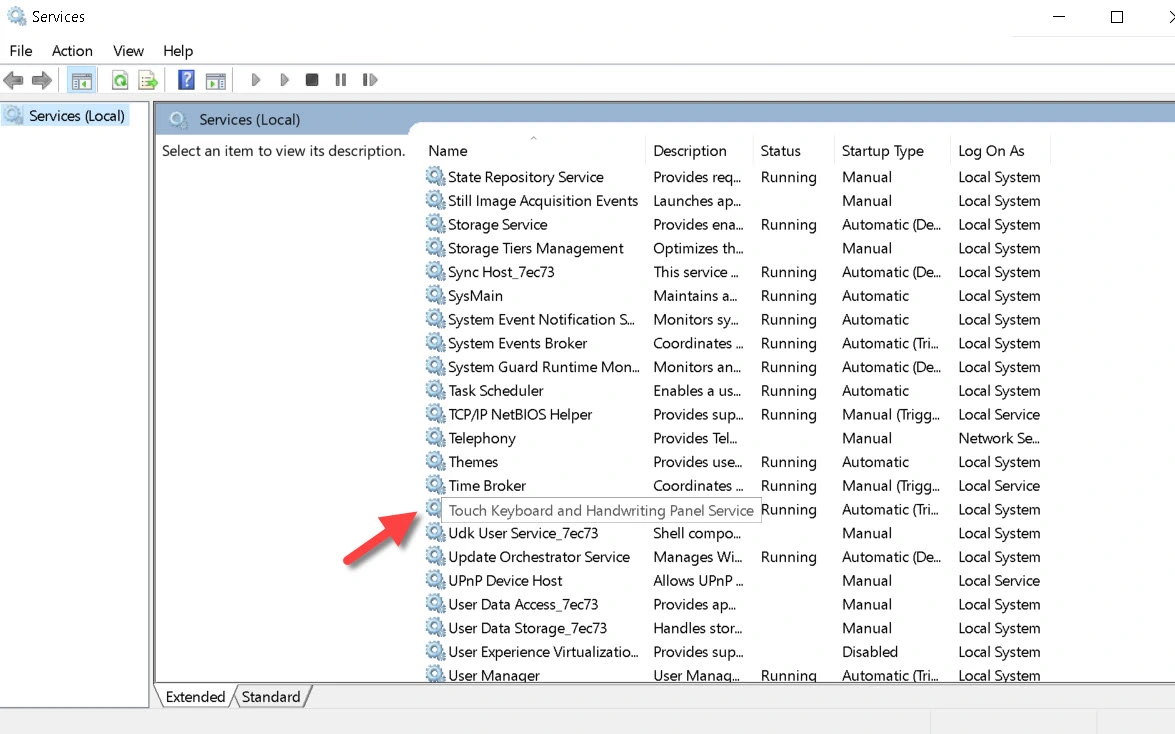This screenshot has height=734, width=1175.
Task: Toggle Show/Hide Console Tree toolbar icon
Action: (x=82, y=80)
